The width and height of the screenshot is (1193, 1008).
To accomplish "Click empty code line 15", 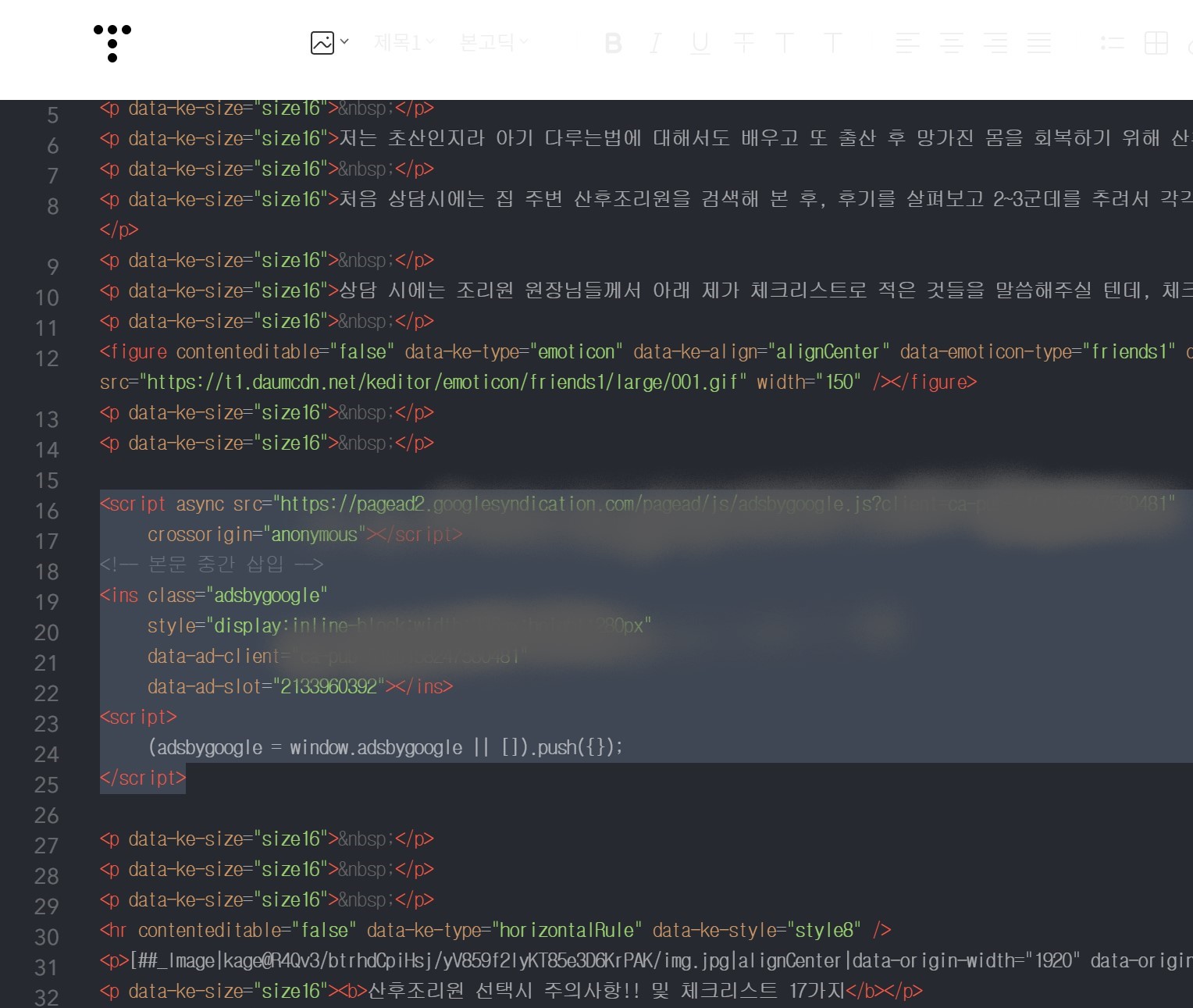I will (x=646, y=474).
